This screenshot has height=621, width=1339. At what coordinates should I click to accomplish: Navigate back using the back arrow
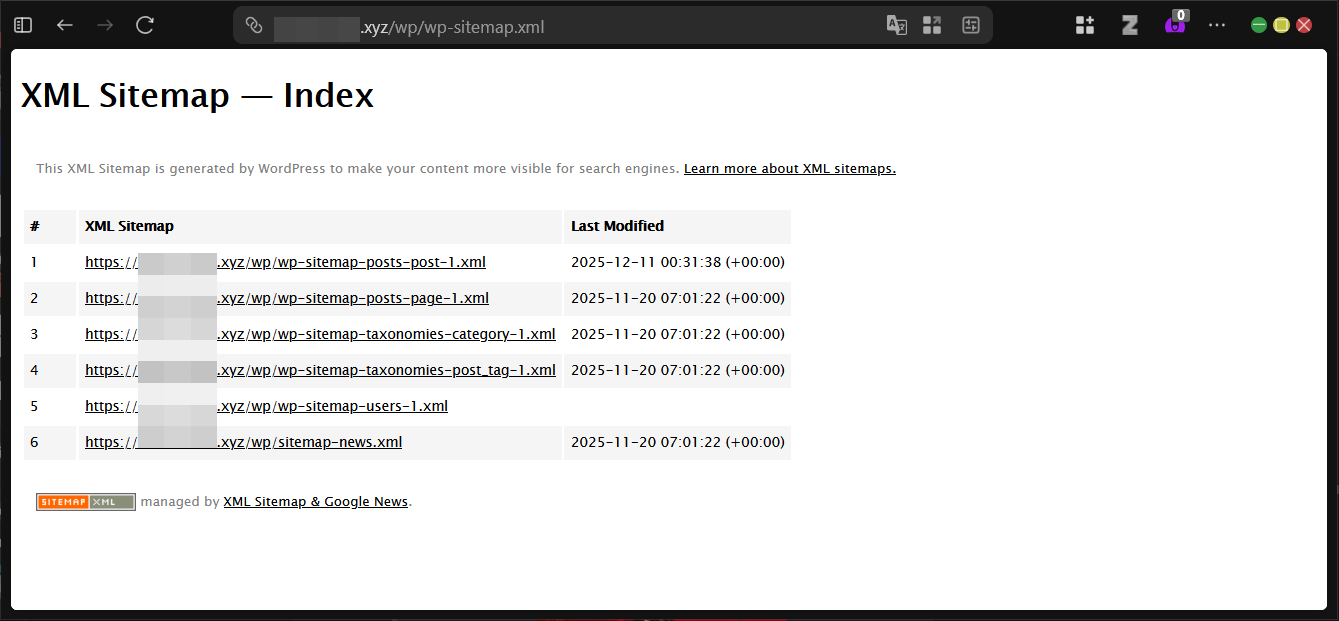[64, 24]
